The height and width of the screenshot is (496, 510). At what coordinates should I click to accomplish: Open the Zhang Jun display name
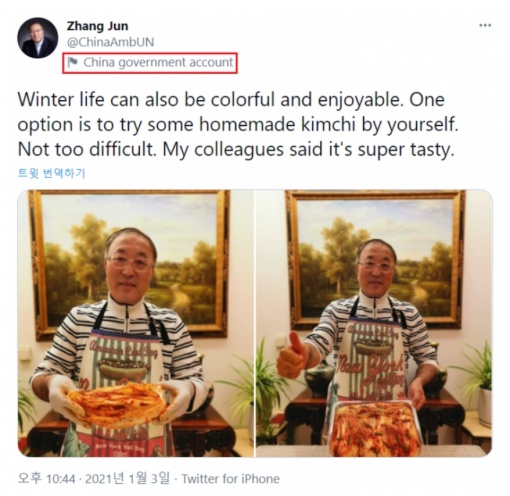97,26
